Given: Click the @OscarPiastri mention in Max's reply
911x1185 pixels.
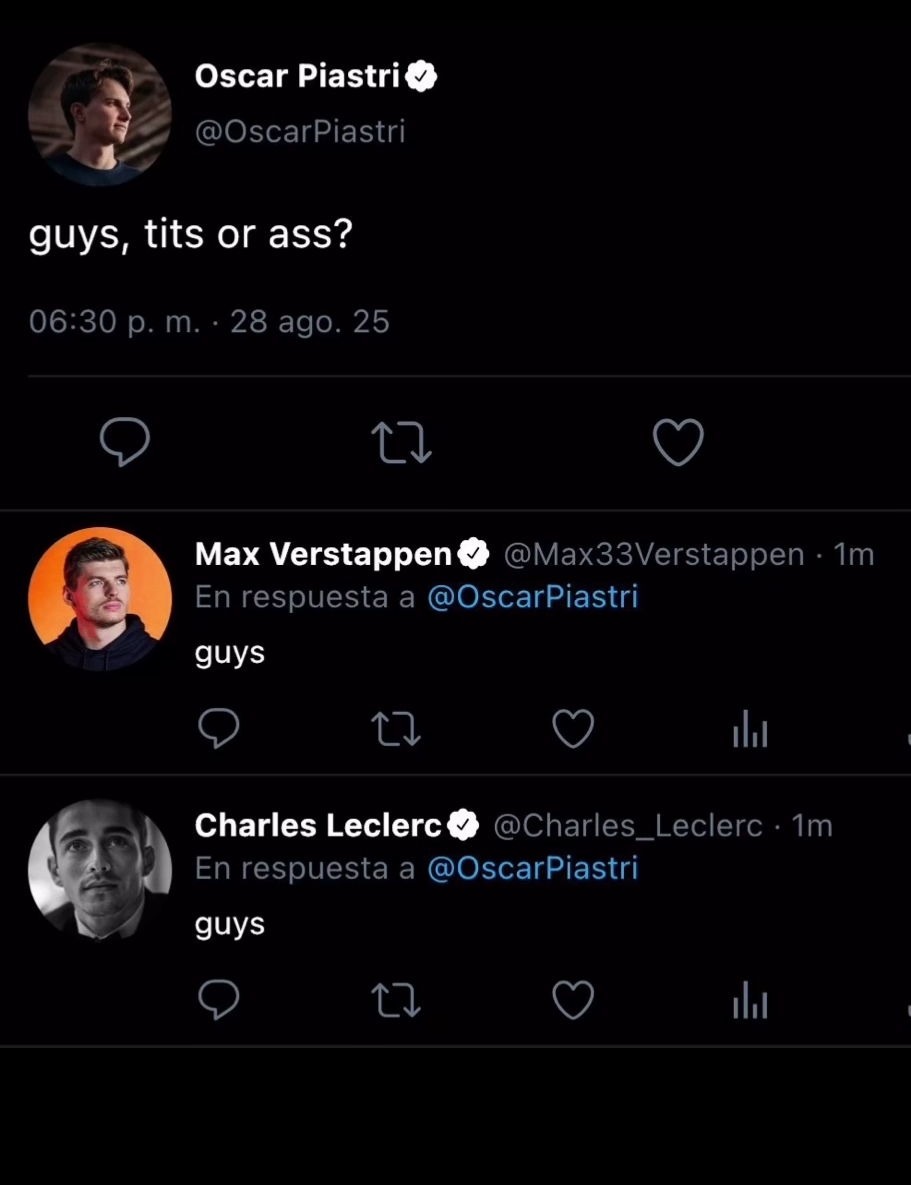Looking at the screenshot, I should pyautogui.click(x=532, y=597).
